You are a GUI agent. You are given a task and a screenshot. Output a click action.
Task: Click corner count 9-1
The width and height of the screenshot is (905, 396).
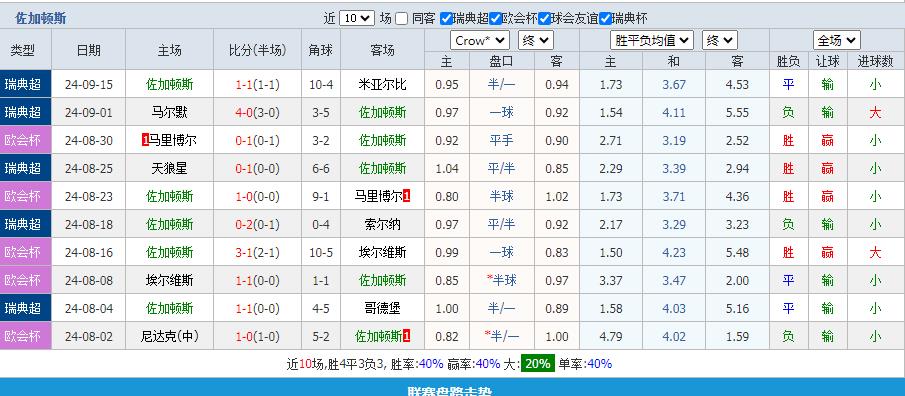click(321, 196)
